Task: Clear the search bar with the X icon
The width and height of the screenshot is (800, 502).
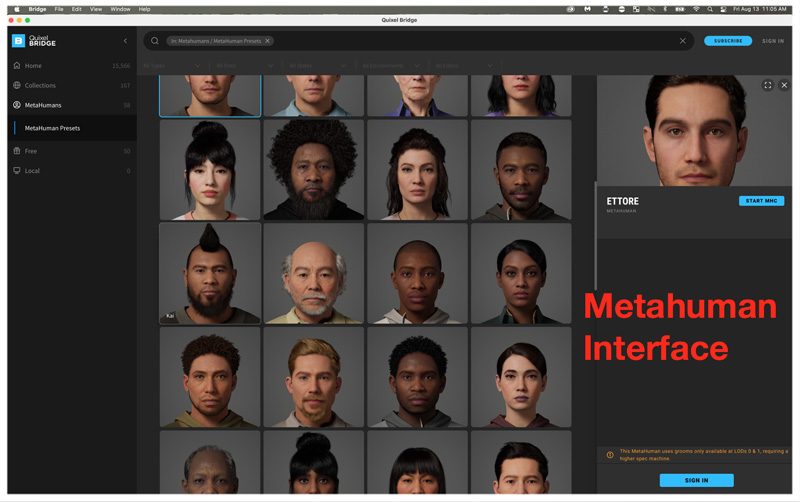Action: point(683,41)
